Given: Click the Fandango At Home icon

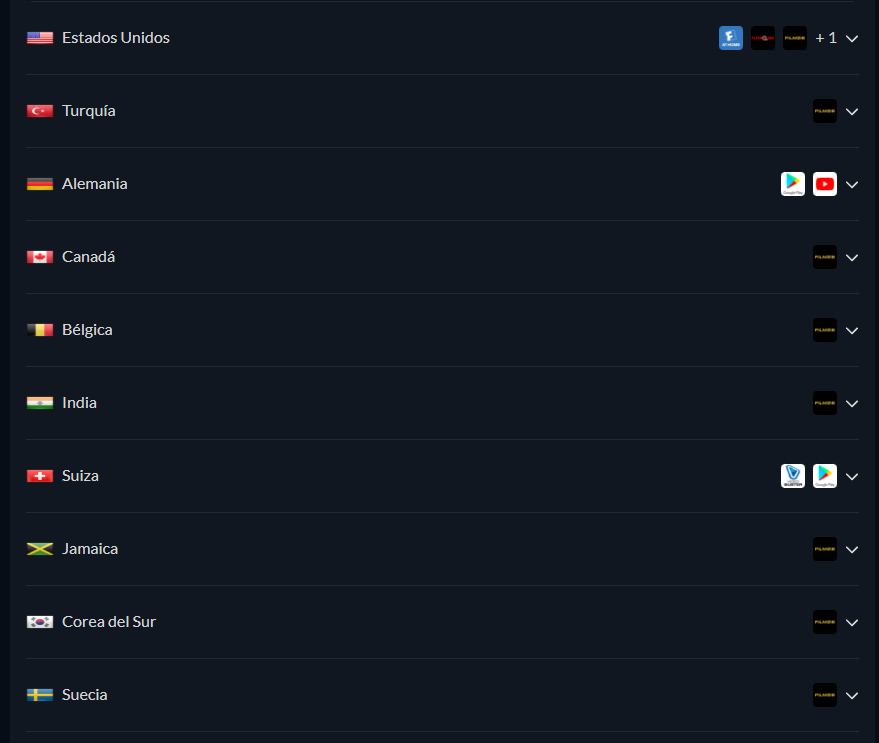Looking at the screenshot, I should pos(731,38).
